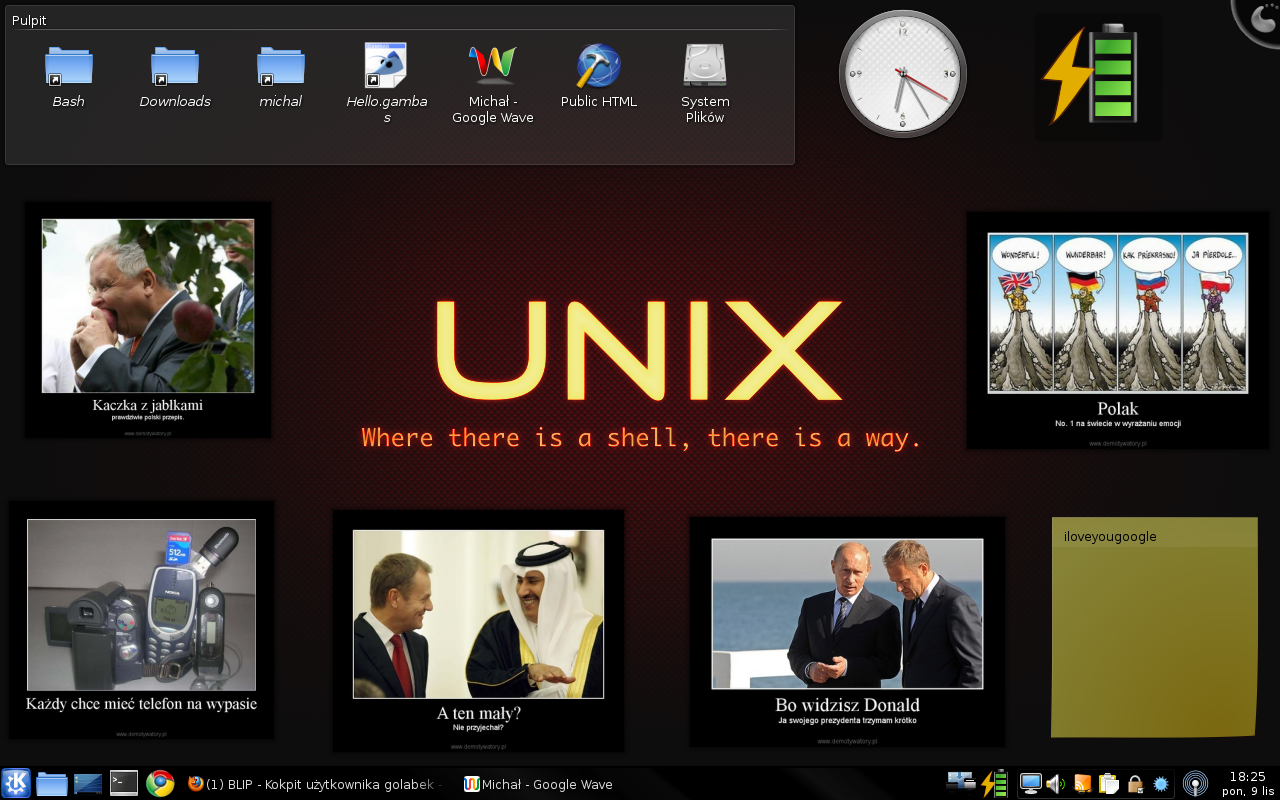This screenshot has width=1280, height=800.
Task: Open the Każdy chce mieć telefon picture
Action: coord(141,620)
